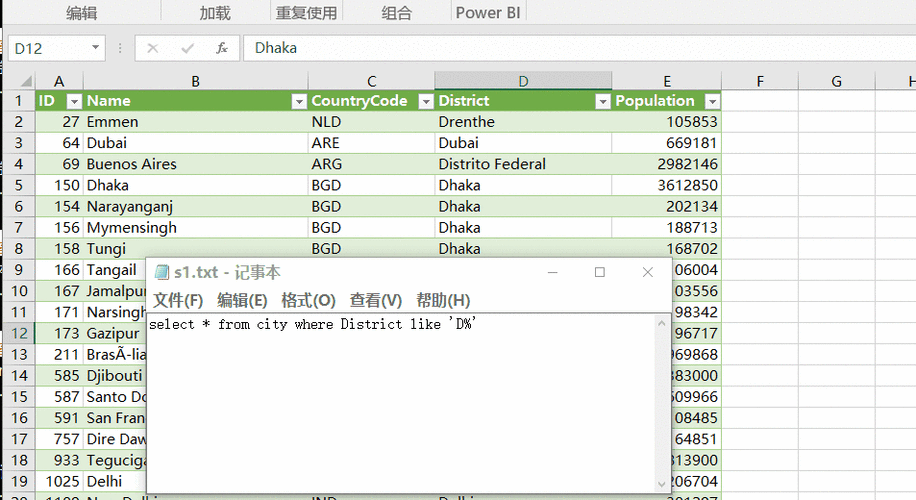Open Notepad 查看(V) menu
This screenshot has height=500, width=916.
pos(376,300)
